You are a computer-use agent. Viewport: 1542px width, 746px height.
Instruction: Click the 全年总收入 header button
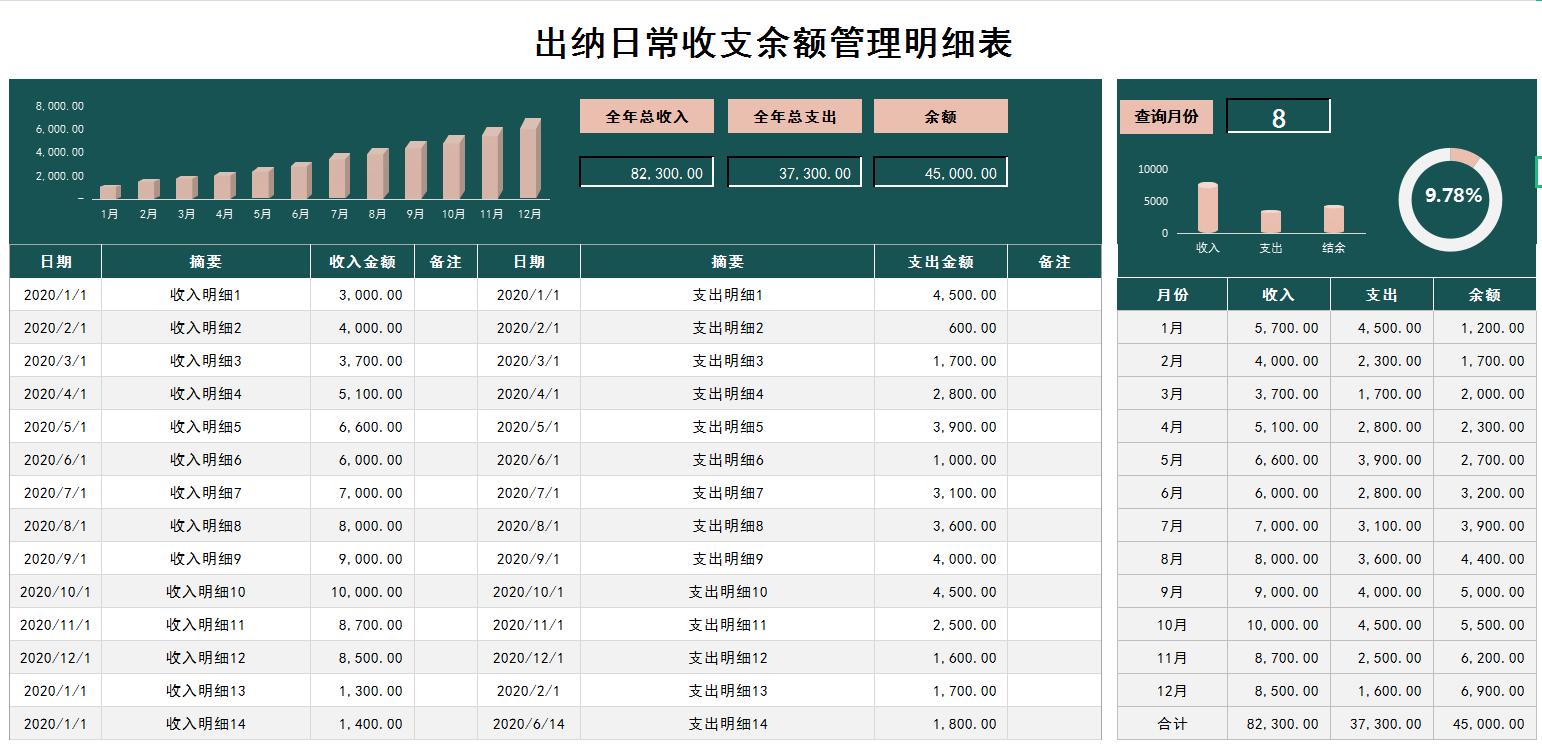click(646, 115)
